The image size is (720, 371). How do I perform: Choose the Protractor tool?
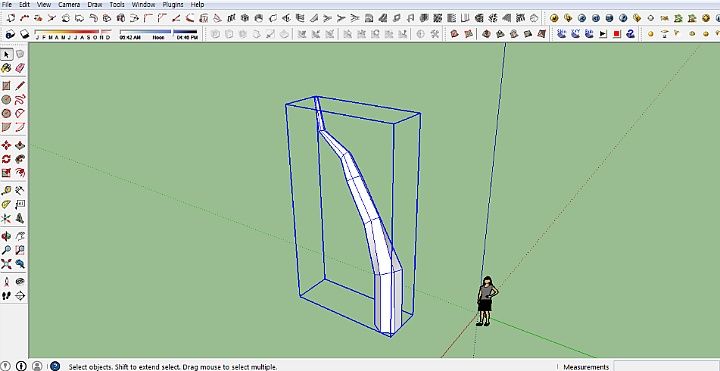pyautogui.click(x=6, y=204)
